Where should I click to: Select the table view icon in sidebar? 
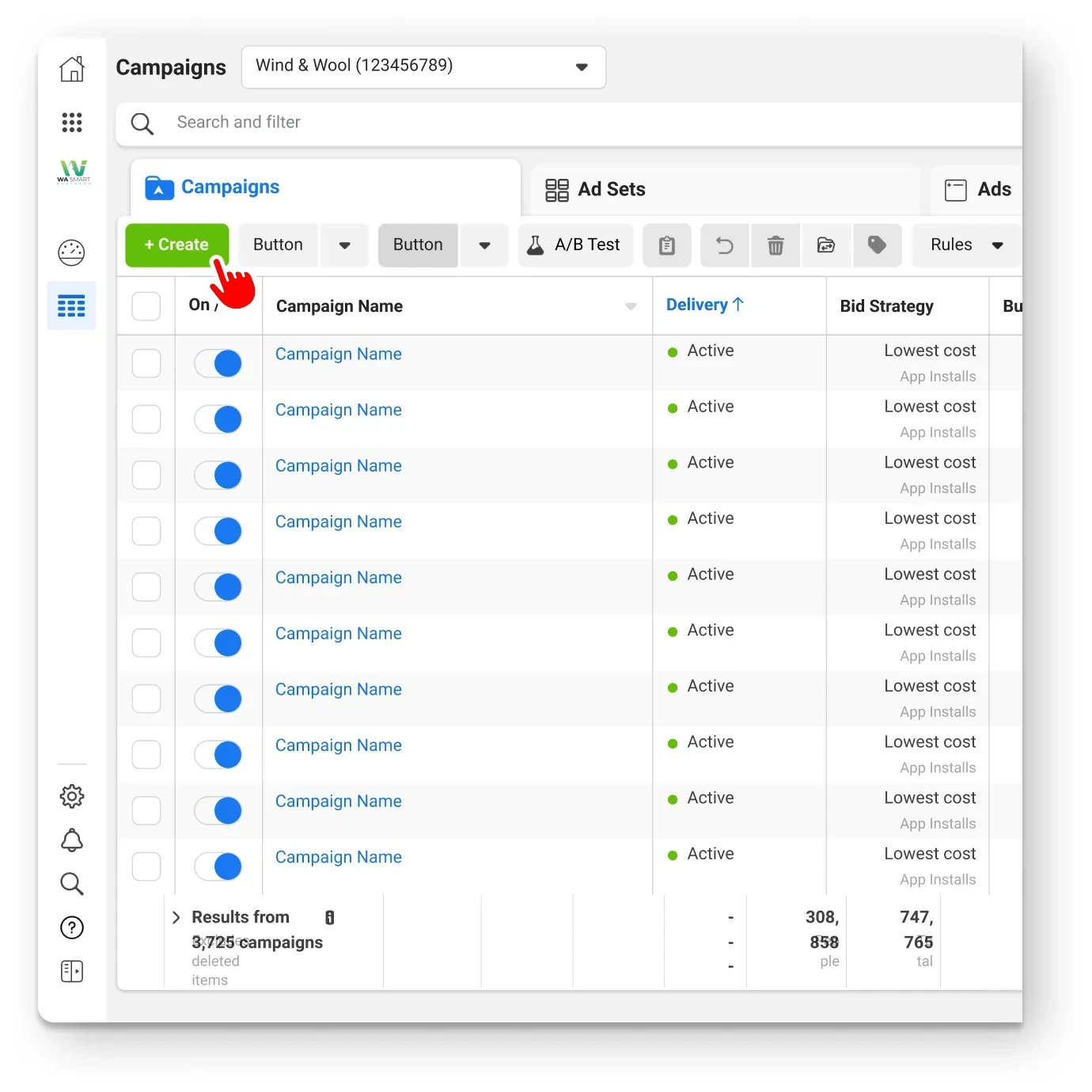tap(72, 305)
